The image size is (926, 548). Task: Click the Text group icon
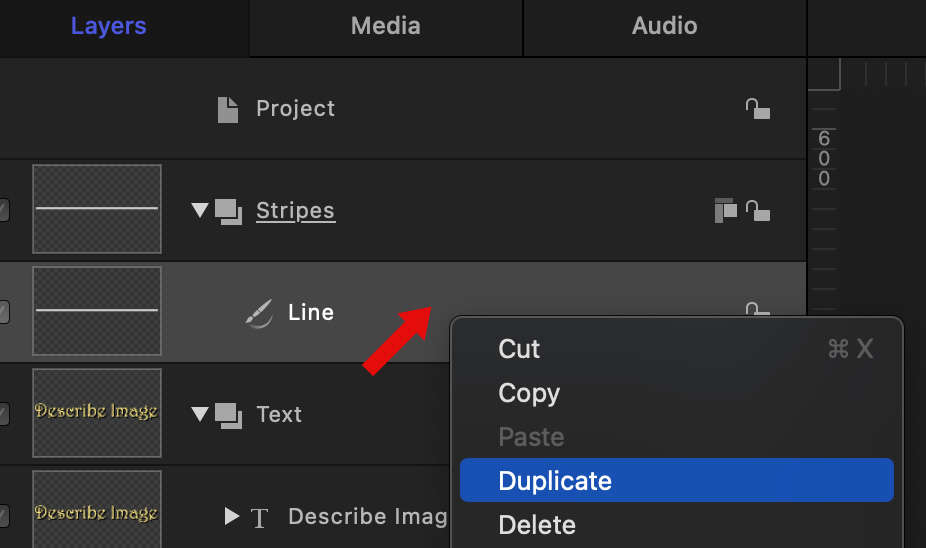click(x=230, y=415)
